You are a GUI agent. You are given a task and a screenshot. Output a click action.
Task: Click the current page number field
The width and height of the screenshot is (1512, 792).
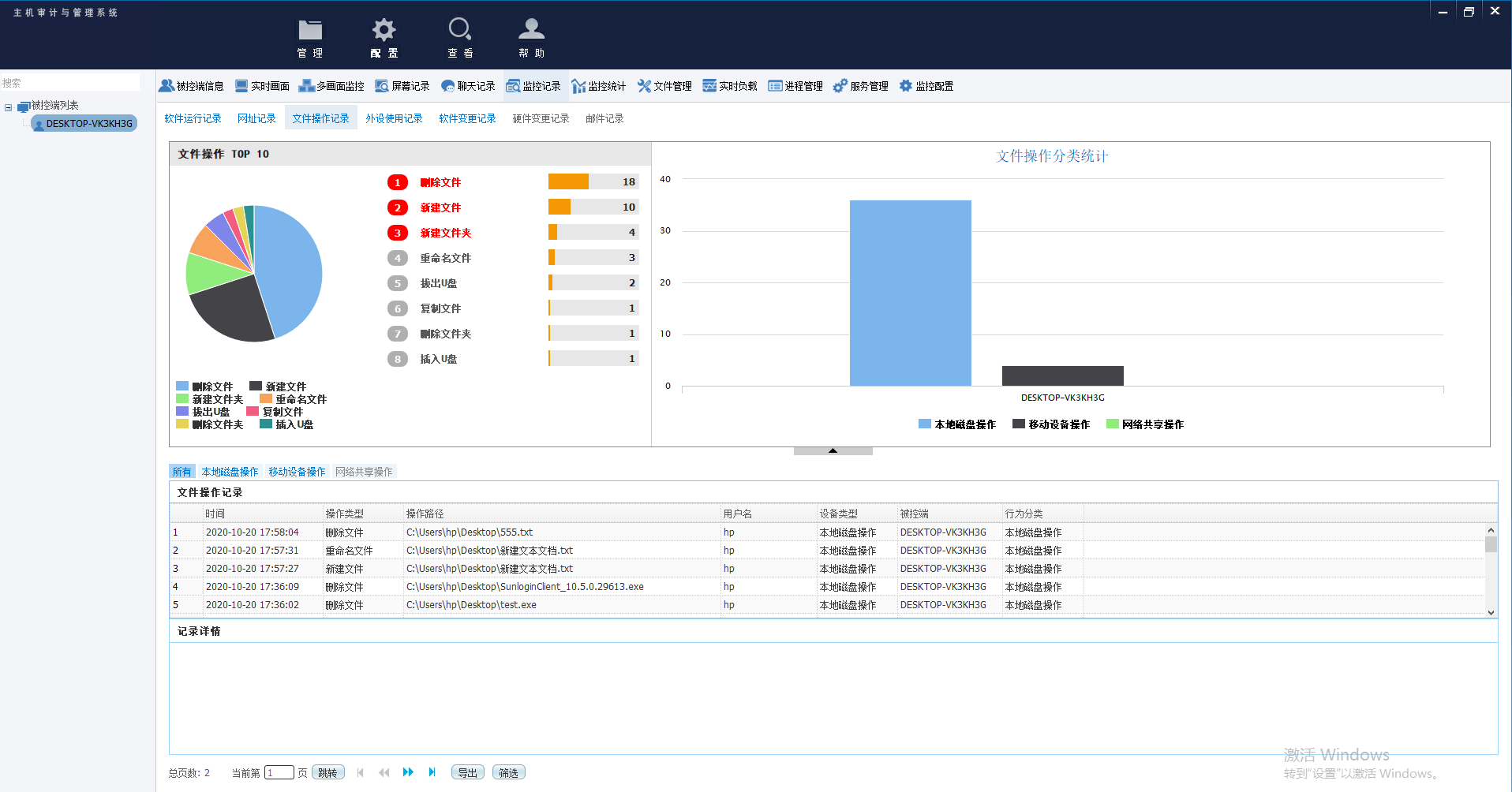pos(279,772)
